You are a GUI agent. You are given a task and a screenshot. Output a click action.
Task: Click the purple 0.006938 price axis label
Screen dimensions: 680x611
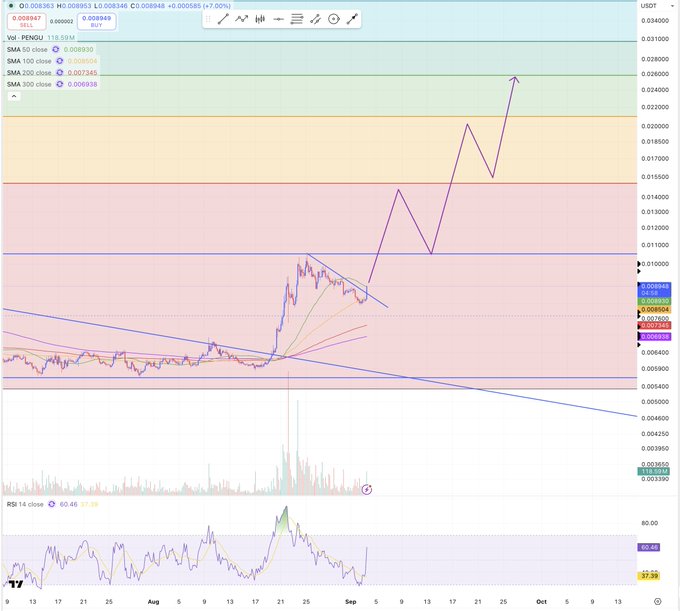coord(655,337)
